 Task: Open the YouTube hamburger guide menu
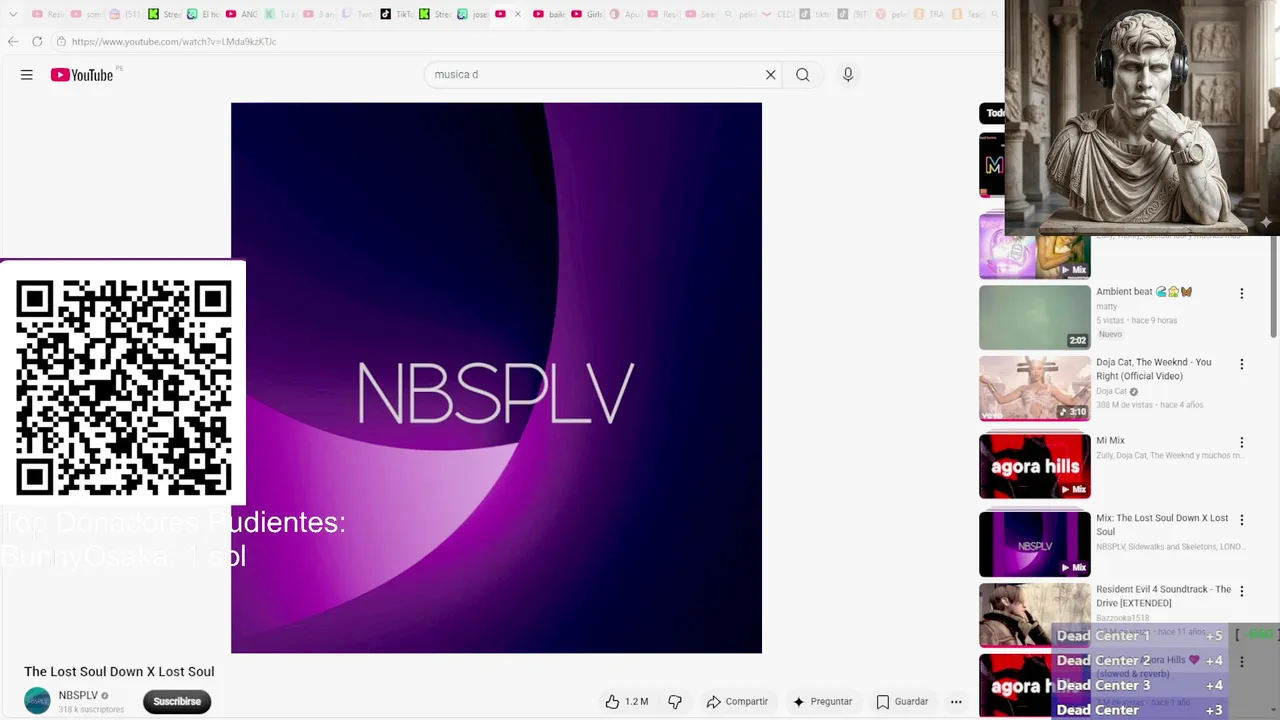pyautogui.click(x=27, y=75)
